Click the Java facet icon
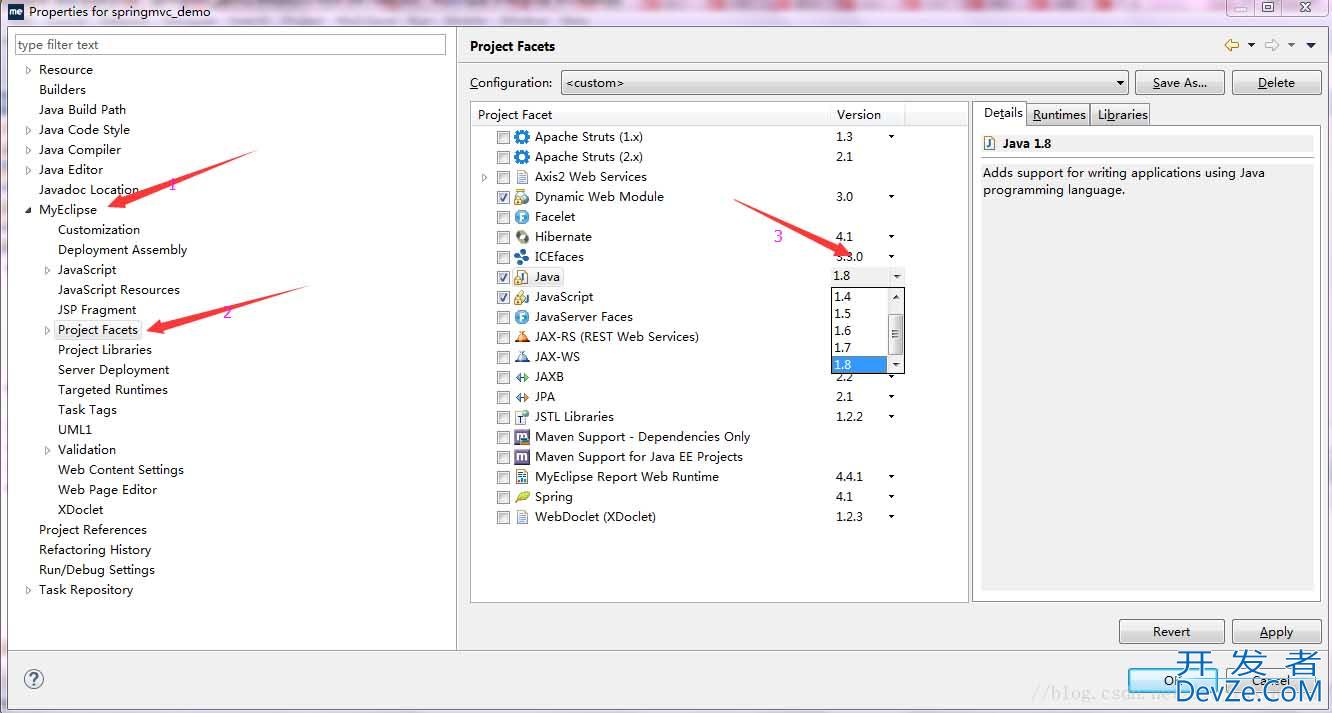The image size is (1332, 713). (x=521, y=277)
